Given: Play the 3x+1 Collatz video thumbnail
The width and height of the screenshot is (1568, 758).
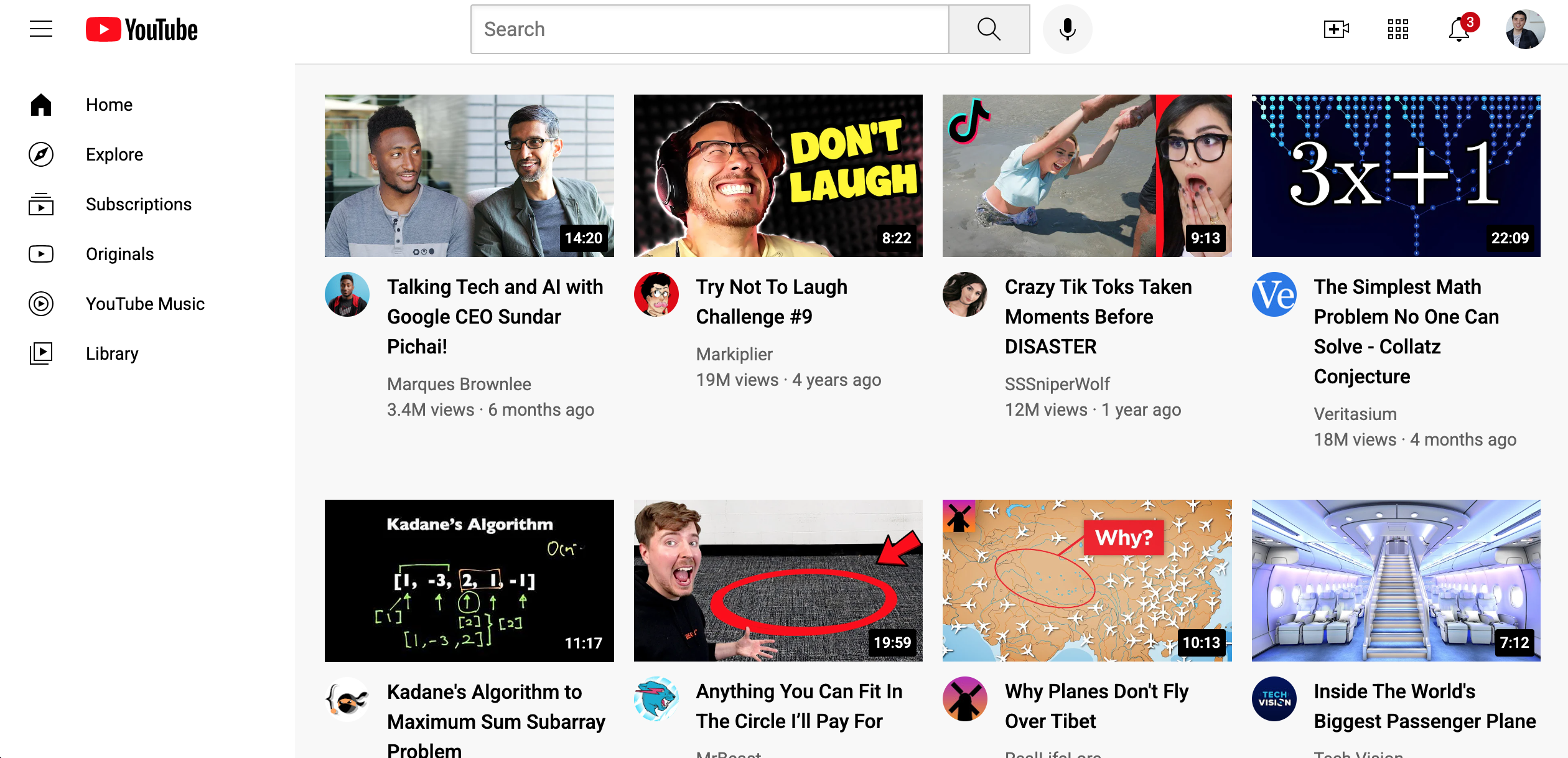Looking at the screenshot, I should point(1396,175).
